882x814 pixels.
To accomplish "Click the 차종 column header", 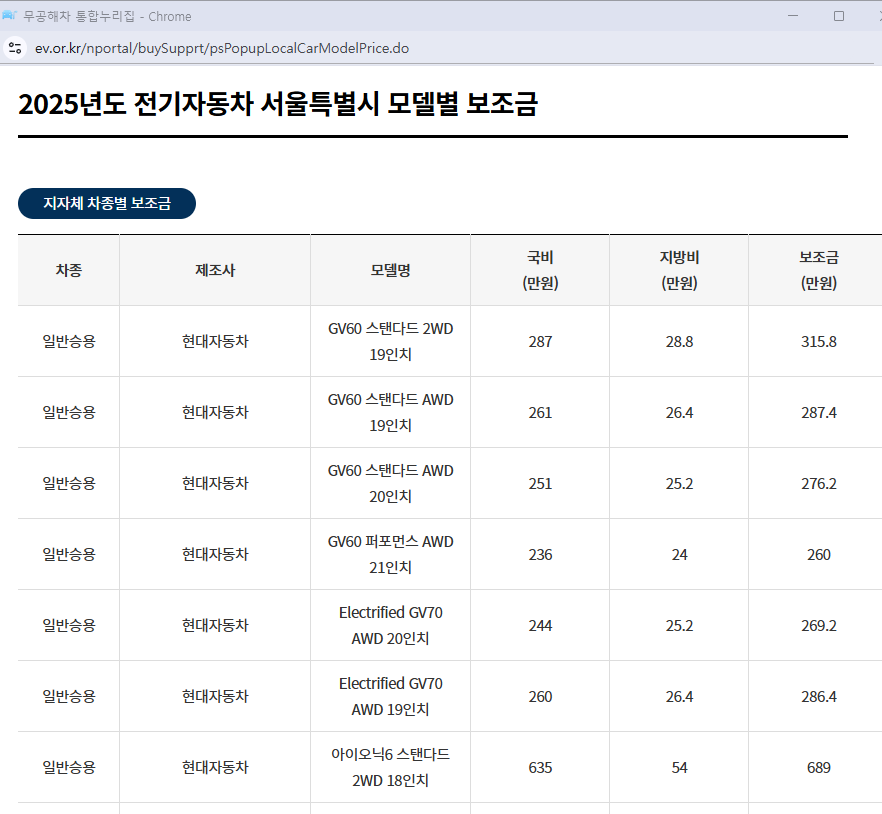I will click(67, 269).
